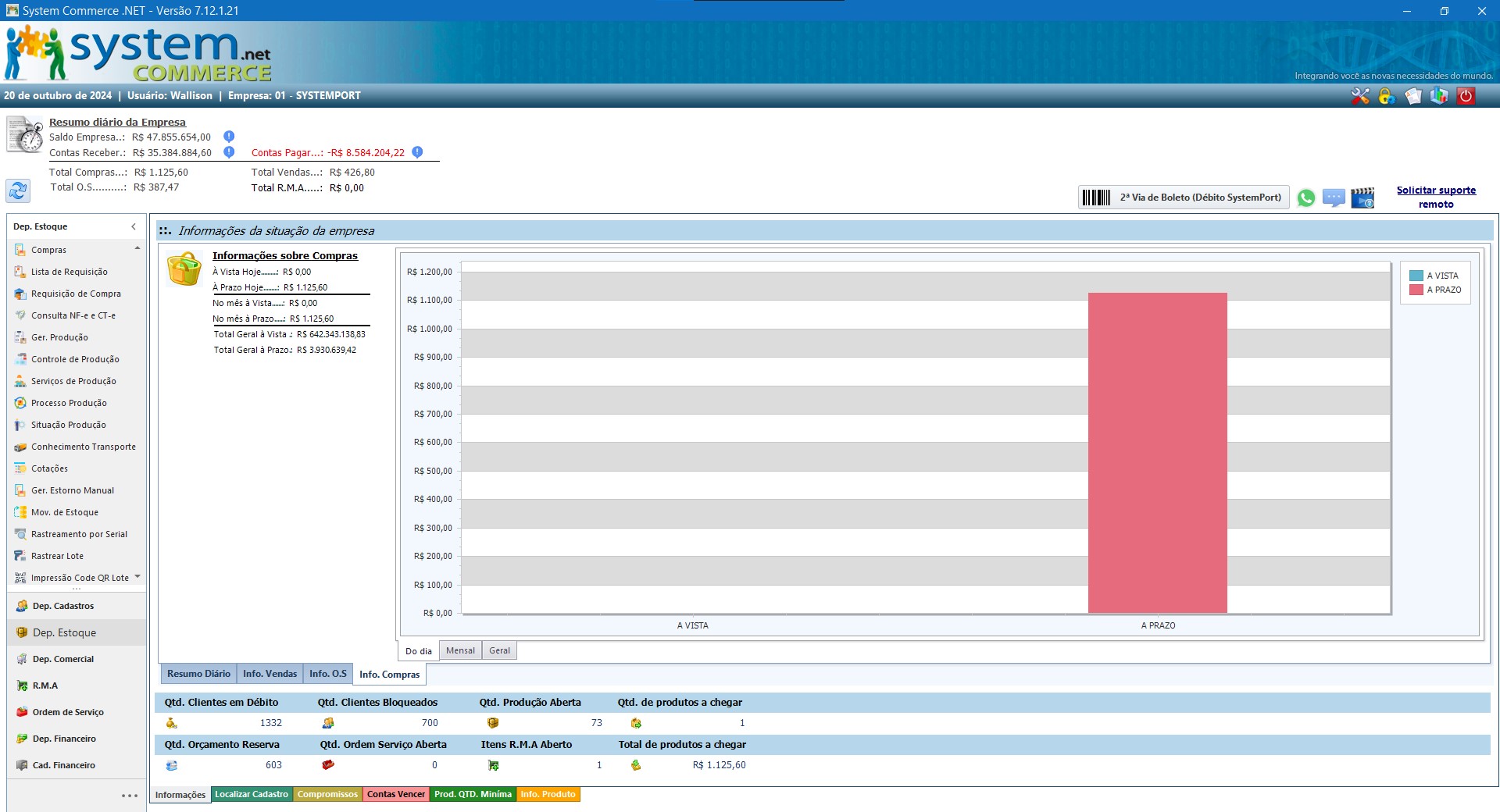Open the tools and settings wrench icon
Image resolution: width=1500 pixels, height=812 pixels.
click(x=1360, y=96)
